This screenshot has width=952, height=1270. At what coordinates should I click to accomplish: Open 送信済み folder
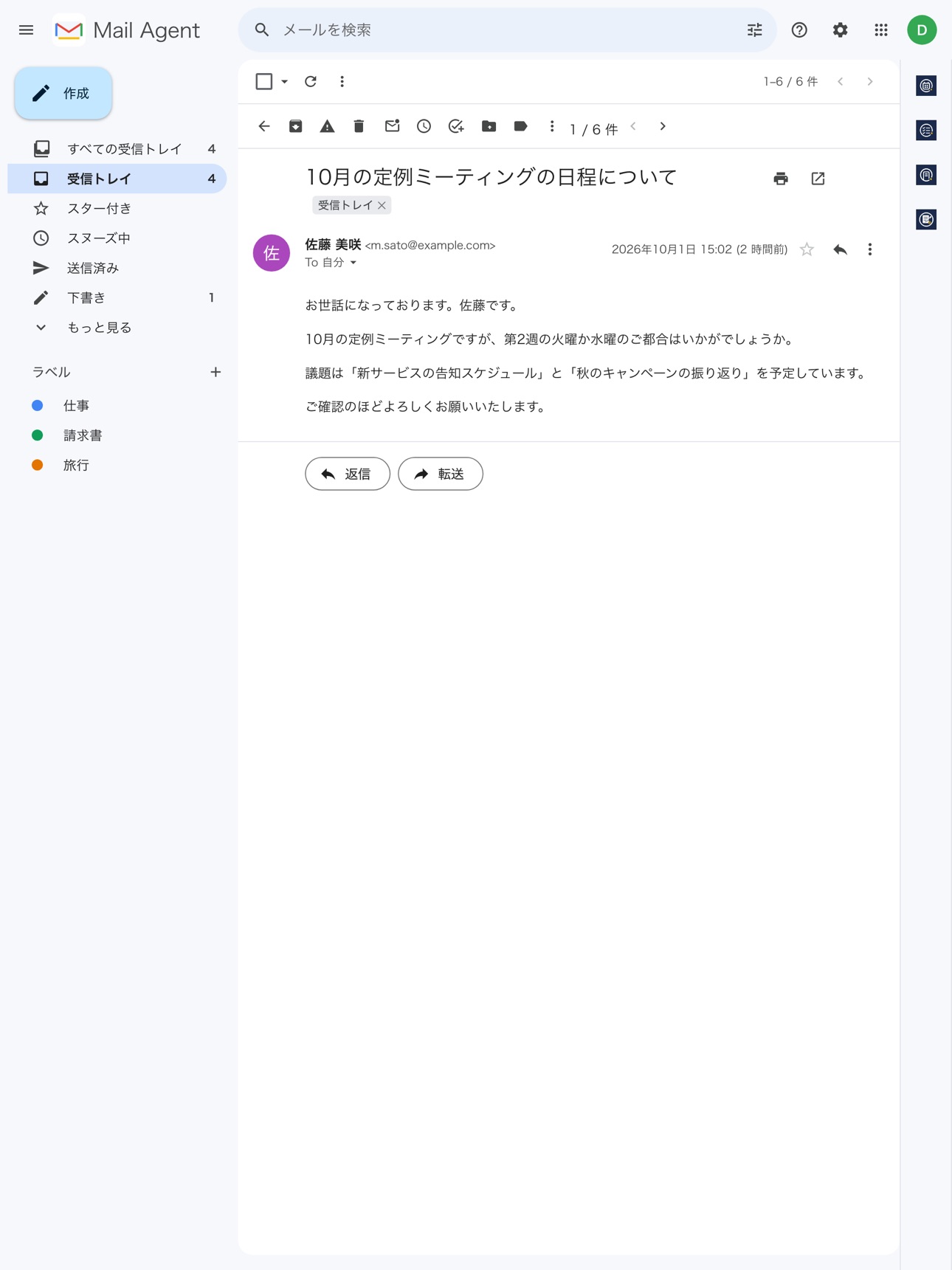tap(117, 268)
